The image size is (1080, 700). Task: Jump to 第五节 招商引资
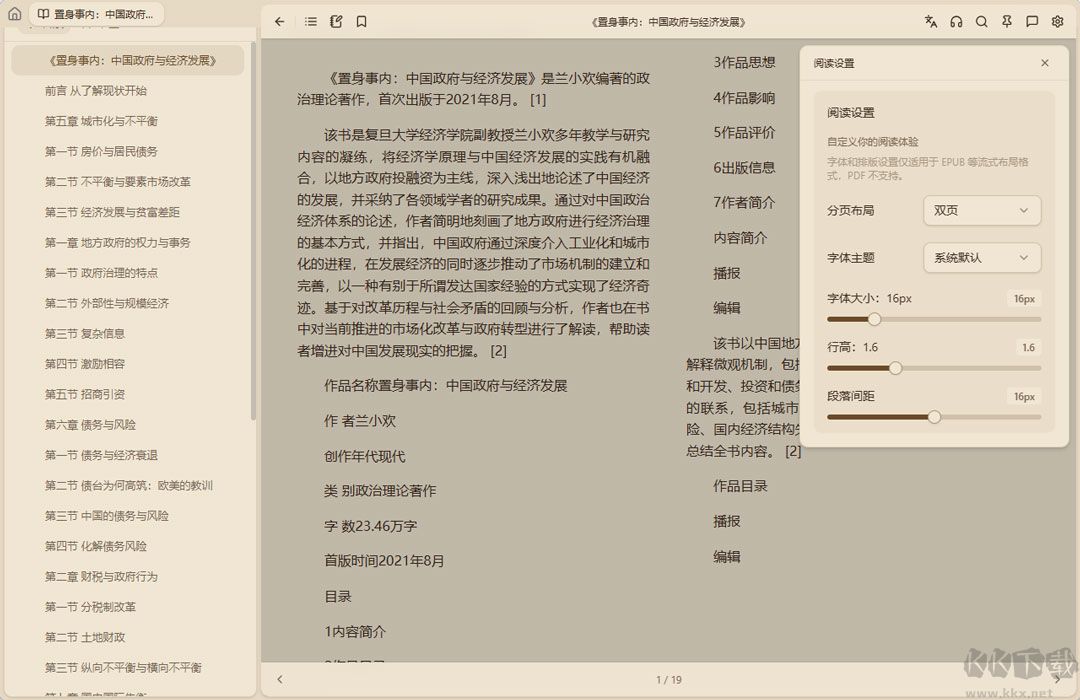click(85, 394)
